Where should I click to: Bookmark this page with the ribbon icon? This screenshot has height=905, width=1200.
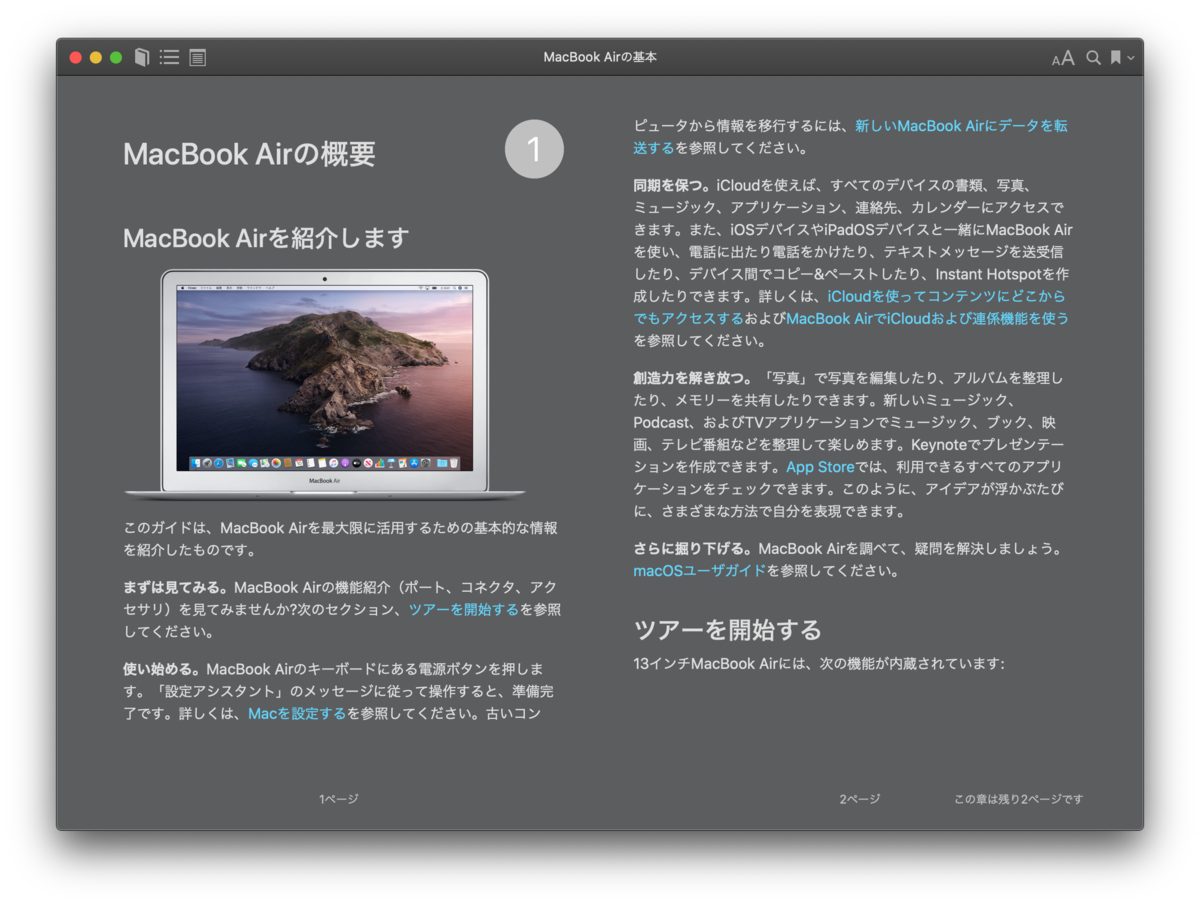(1115, 58)
